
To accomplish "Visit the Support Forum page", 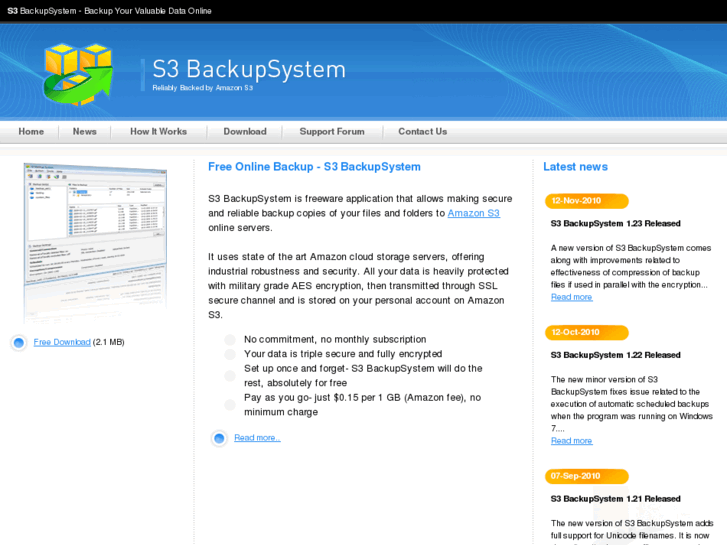I will tap(332, 131).
